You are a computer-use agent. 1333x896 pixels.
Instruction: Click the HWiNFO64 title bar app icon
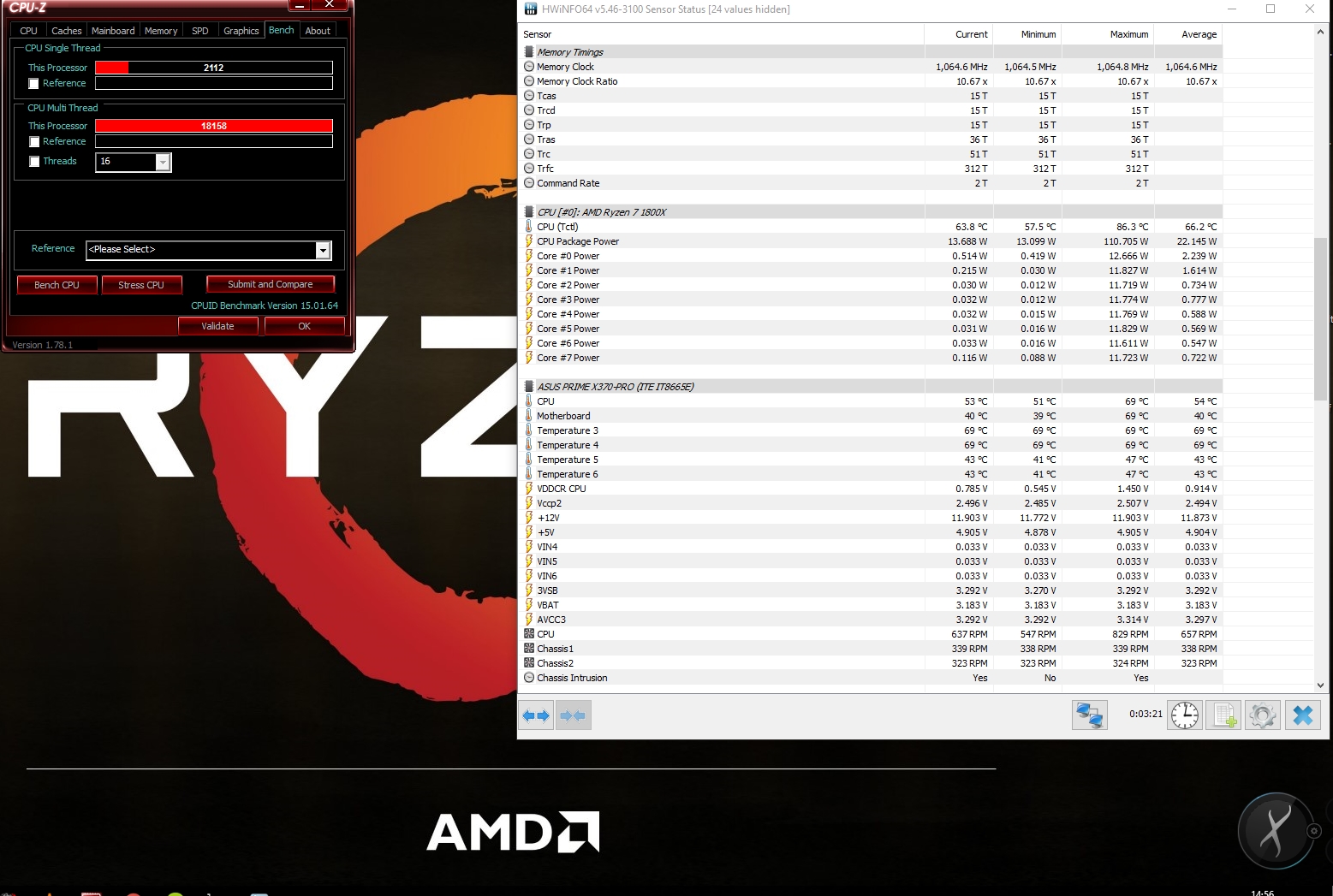(530, 9)
